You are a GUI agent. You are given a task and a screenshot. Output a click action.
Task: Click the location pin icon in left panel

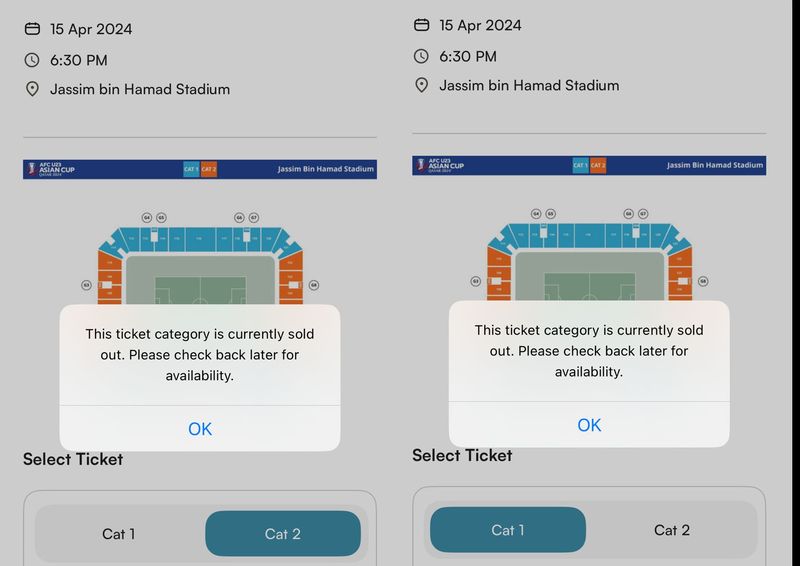[32, 89]
